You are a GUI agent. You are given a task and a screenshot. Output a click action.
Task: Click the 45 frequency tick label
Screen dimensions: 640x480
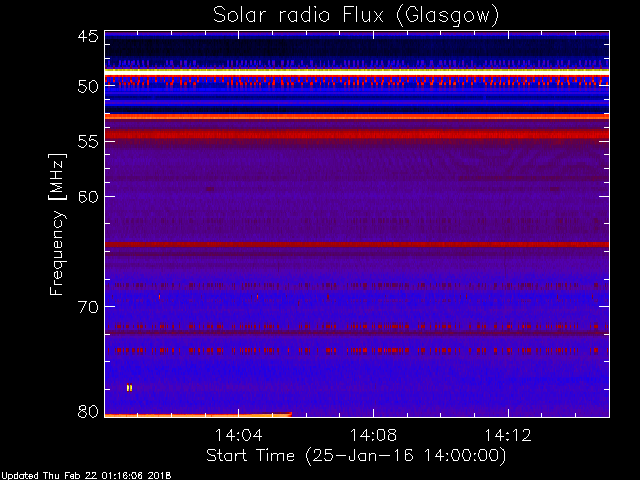[x=88, y=36]
